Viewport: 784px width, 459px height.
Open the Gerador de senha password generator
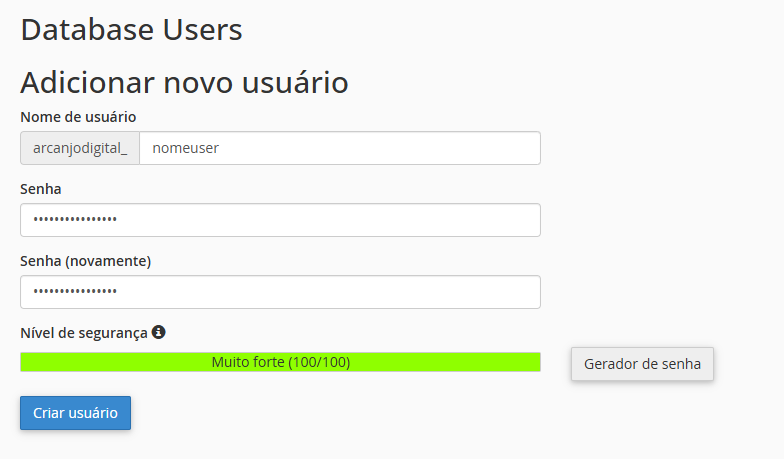pyautogui.click(x=642, y=364)
